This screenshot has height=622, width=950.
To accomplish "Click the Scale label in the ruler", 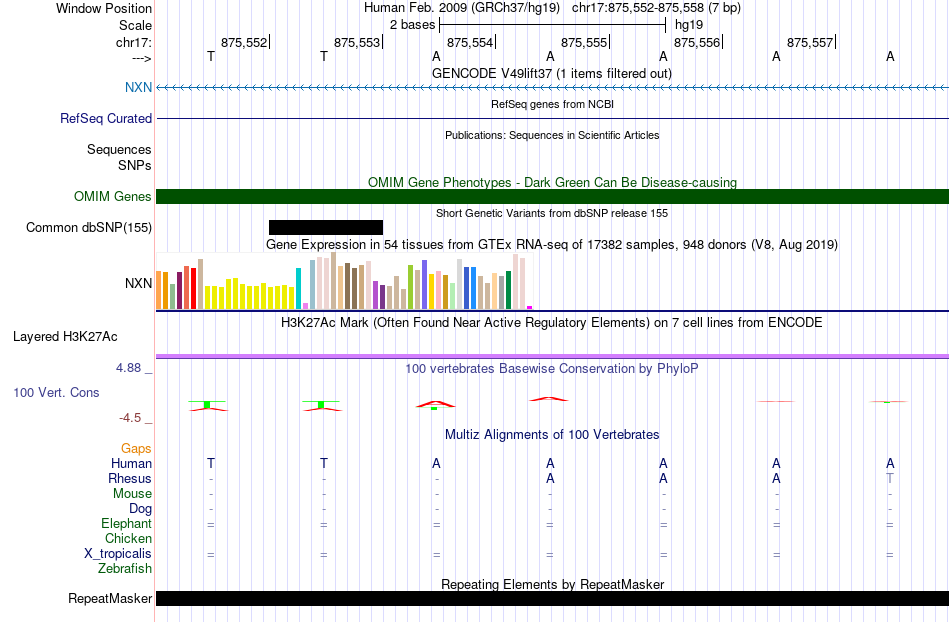I will [x=135, y=25].
